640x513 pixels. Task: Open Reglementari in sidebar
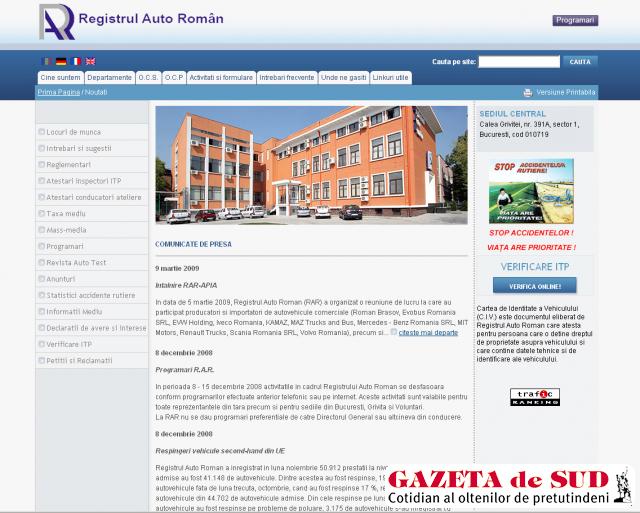pos(92,164)
